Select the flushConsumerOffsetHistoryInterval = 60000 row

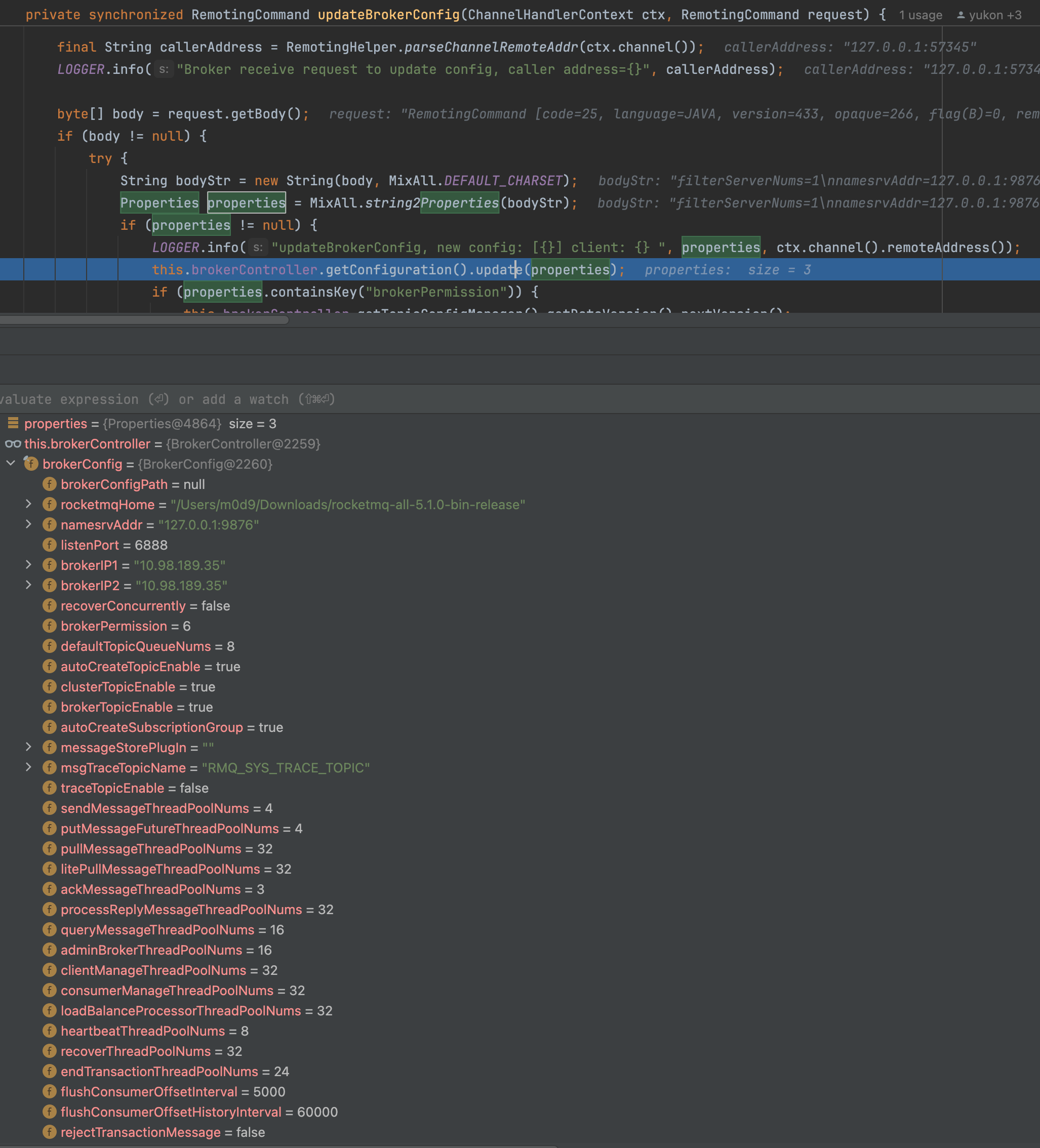[x=520, y=1112]
